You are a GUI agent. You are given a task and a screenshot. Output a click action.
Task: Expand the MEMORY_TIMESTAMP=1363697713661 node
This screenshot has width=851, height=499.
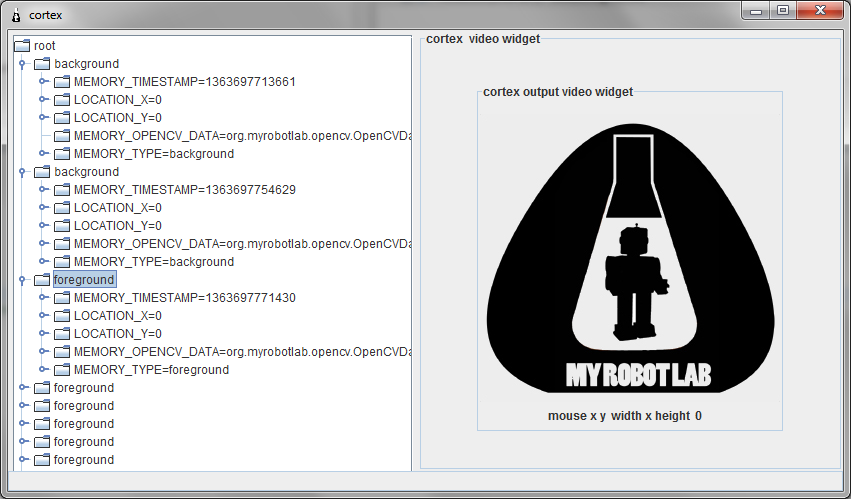pyautogui.click(x=43, y=81)
